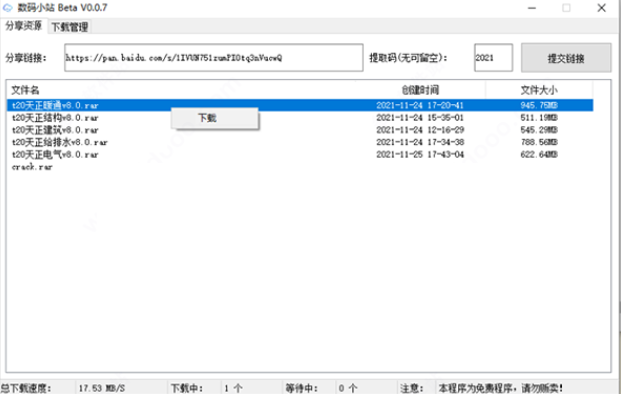Click the app cloud icon in title bar

[8, 8]
